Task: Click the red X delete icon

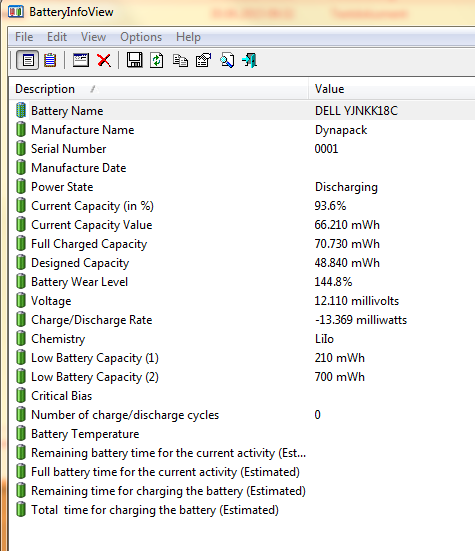Action: click(104, 60)
